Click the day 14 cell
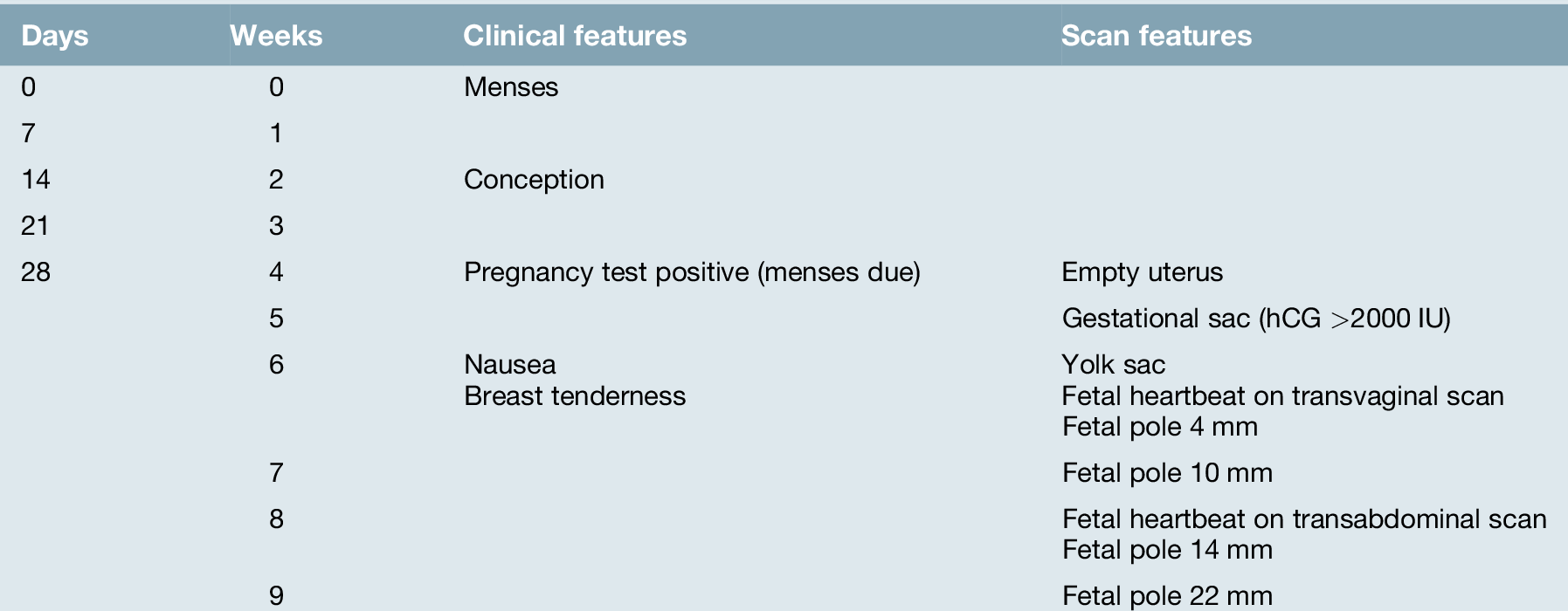The image size is (1568, 611). tap(36, 180)
